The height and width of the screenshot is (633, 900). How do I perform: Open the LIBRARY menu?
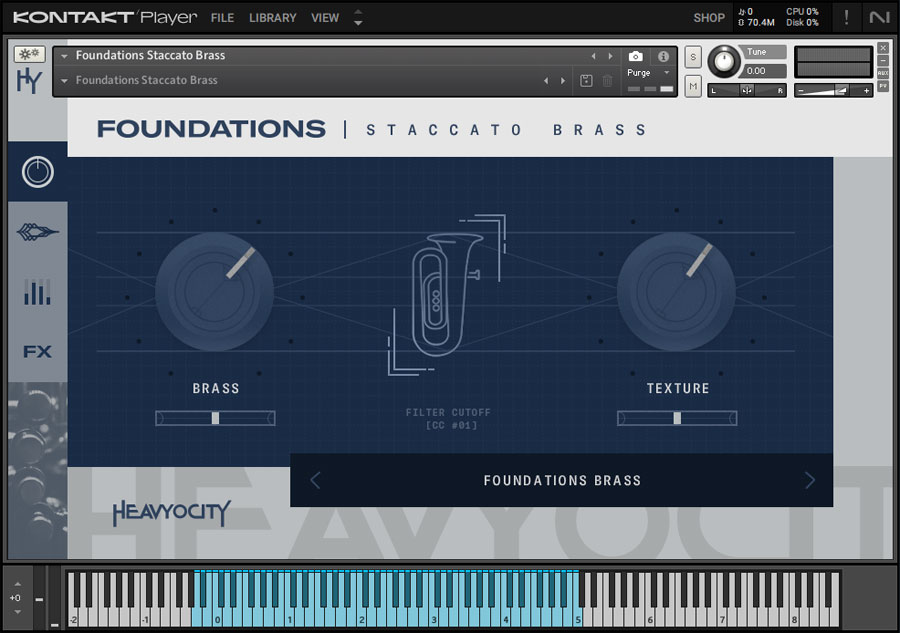pos(273,18)
